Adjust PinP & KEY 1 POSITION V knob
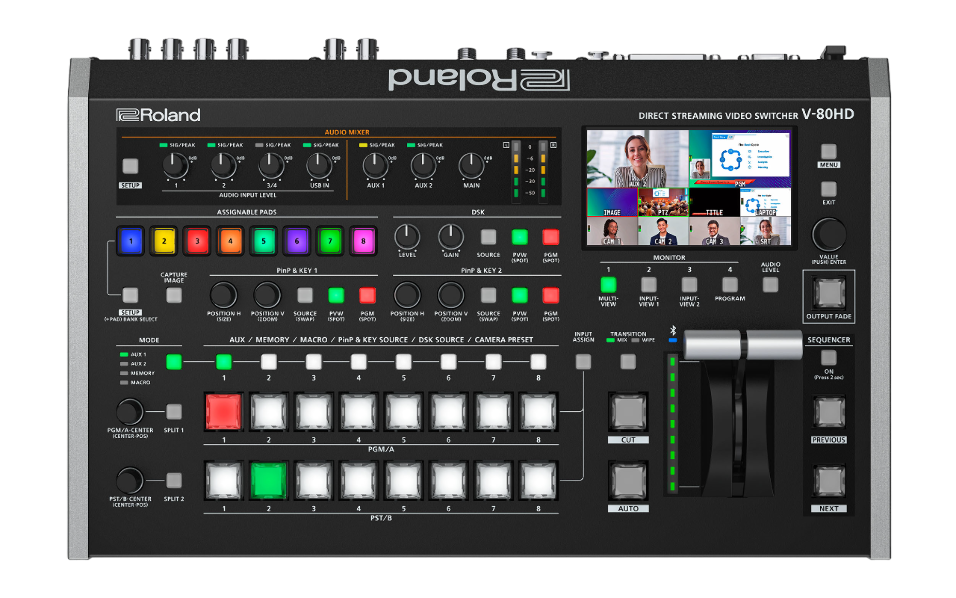This screenshot has height=598, width=956. (267, 295)
